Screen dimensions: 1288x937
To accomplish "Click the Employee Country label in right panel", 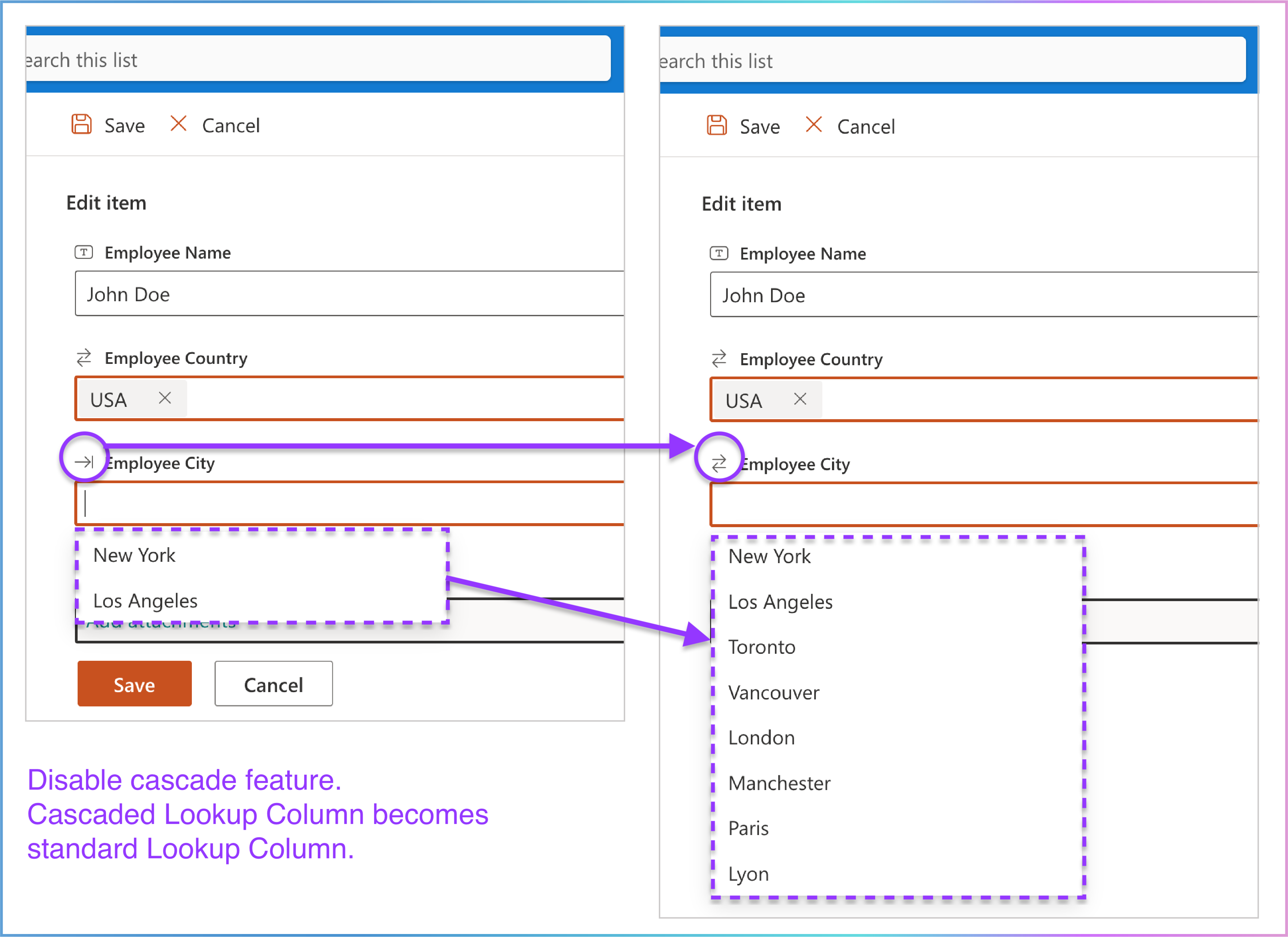I will tap(811, 359).
